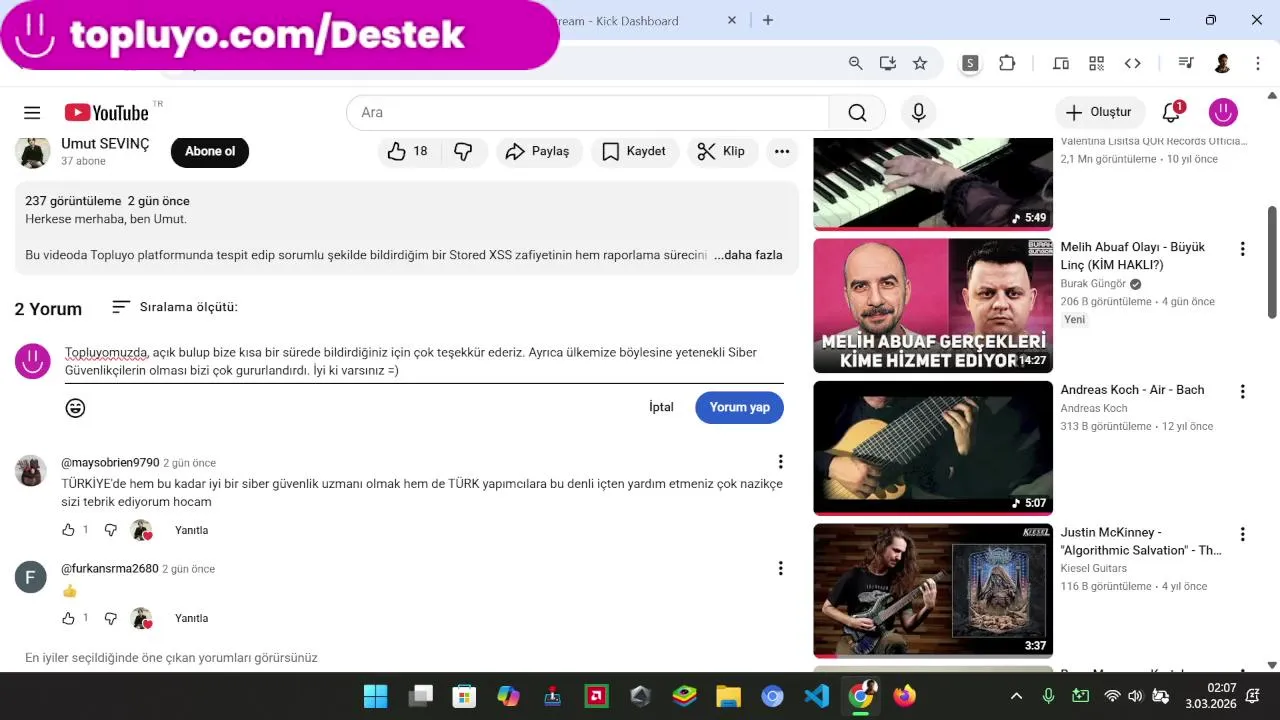Click the zoom magnifier in address bar
The width and height of the screenshot is (1280, 720).
[855, 63]
